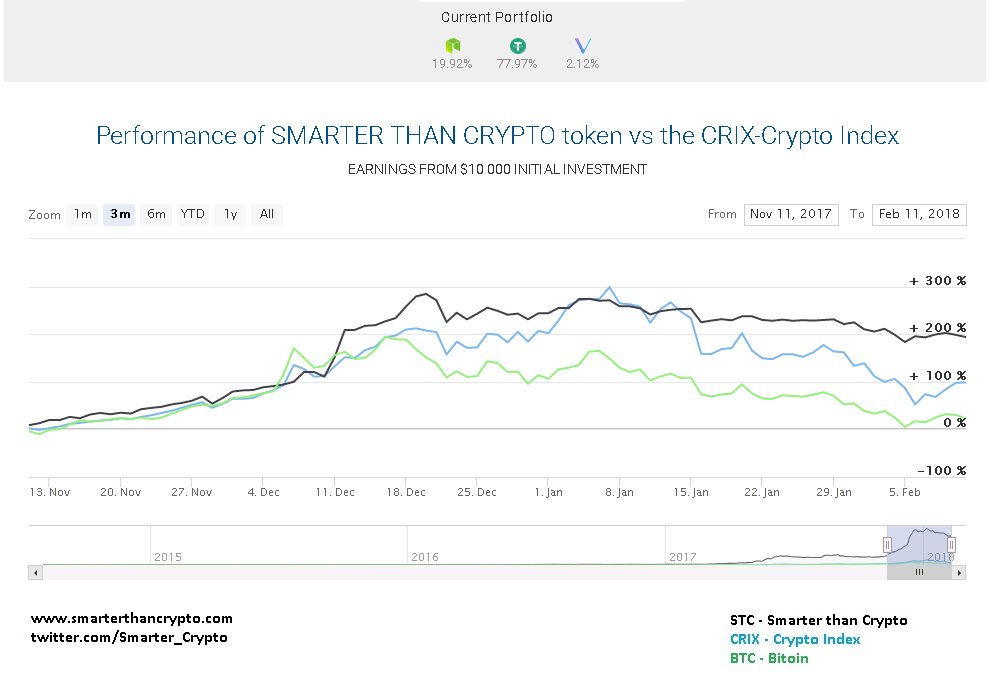Set chart zoom to 6m
The image size is (990, 683).
[x=156, y=215]
